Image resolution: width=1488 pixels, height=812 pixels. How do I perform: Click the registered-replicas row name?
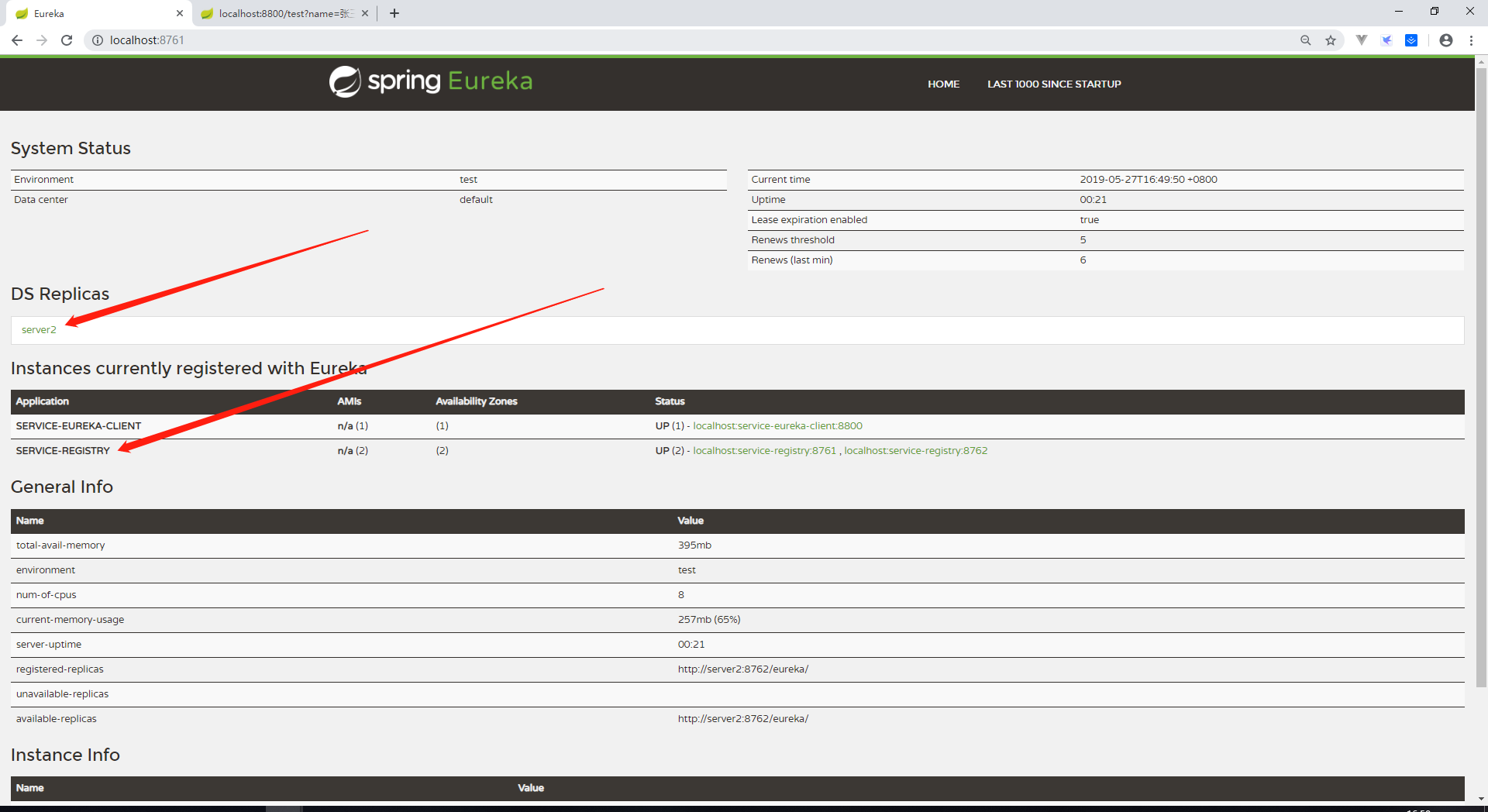(60, 669)
